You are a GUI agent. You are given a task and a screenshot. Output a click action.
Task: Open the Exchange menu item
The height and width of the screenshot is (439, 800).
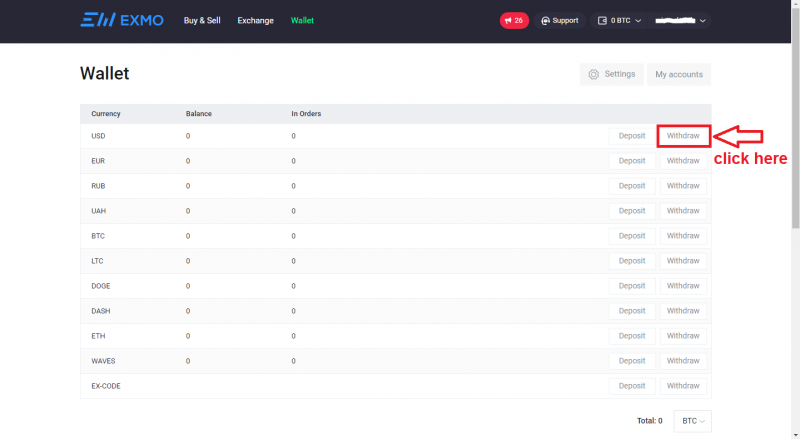coord(255,20)
